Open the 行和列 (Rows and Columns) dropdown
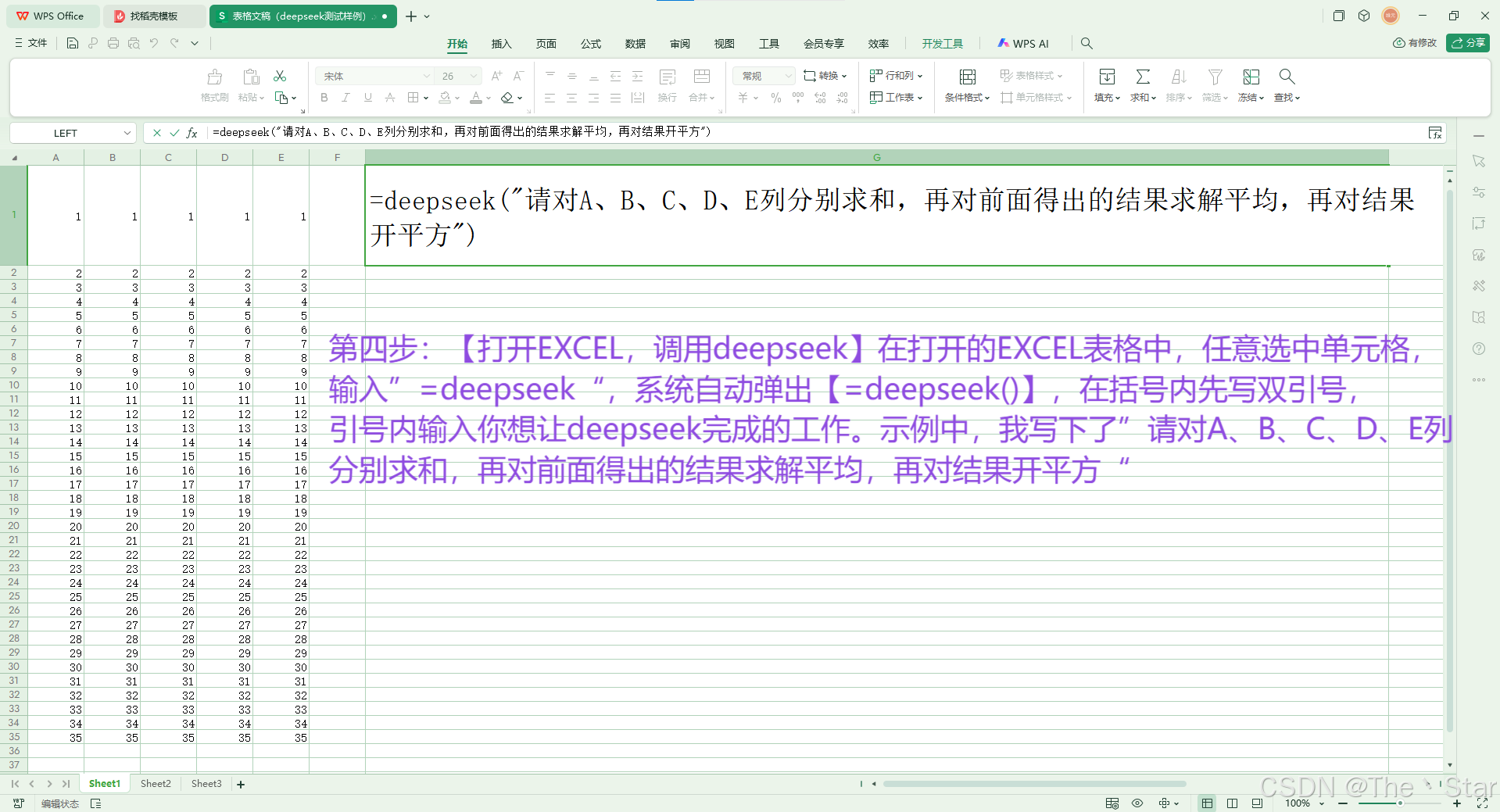 click(896, 76)
